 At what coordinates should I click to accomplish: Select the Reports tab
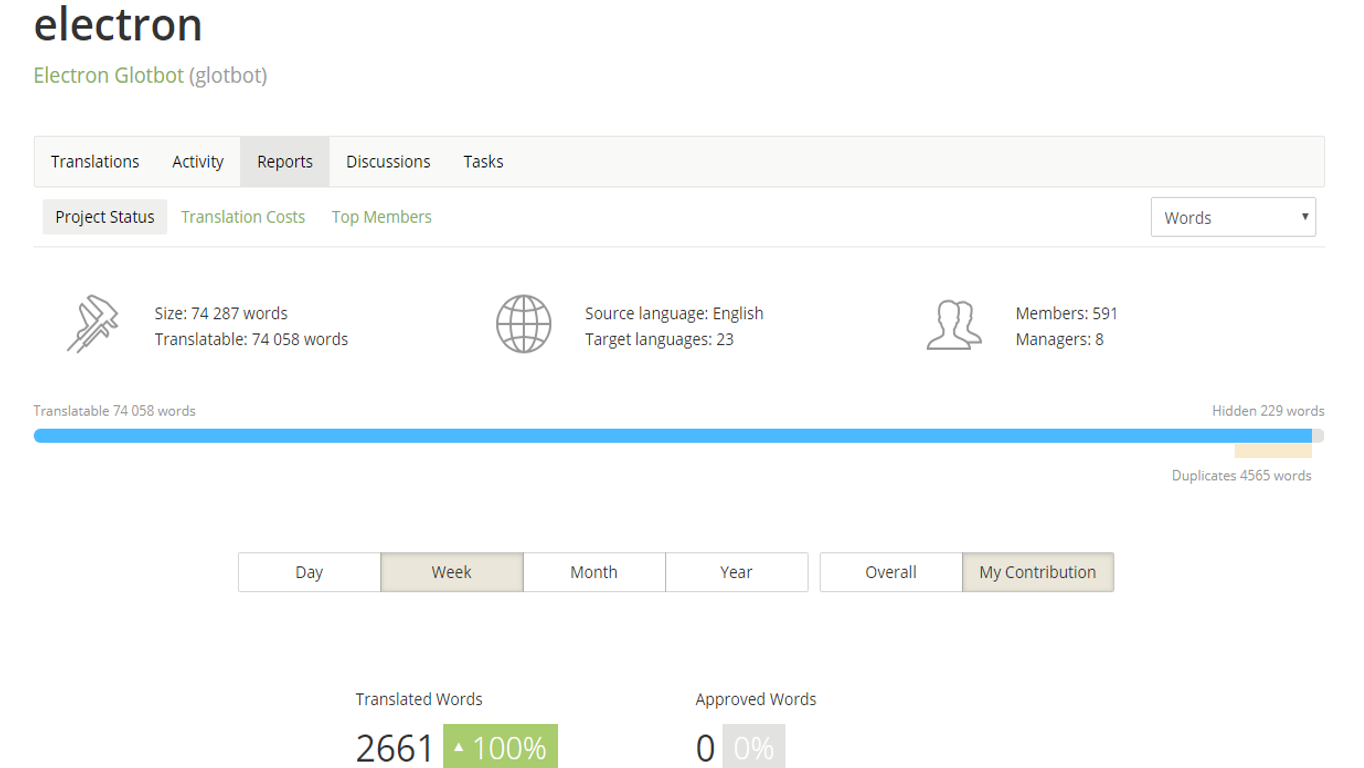point(285,162)
